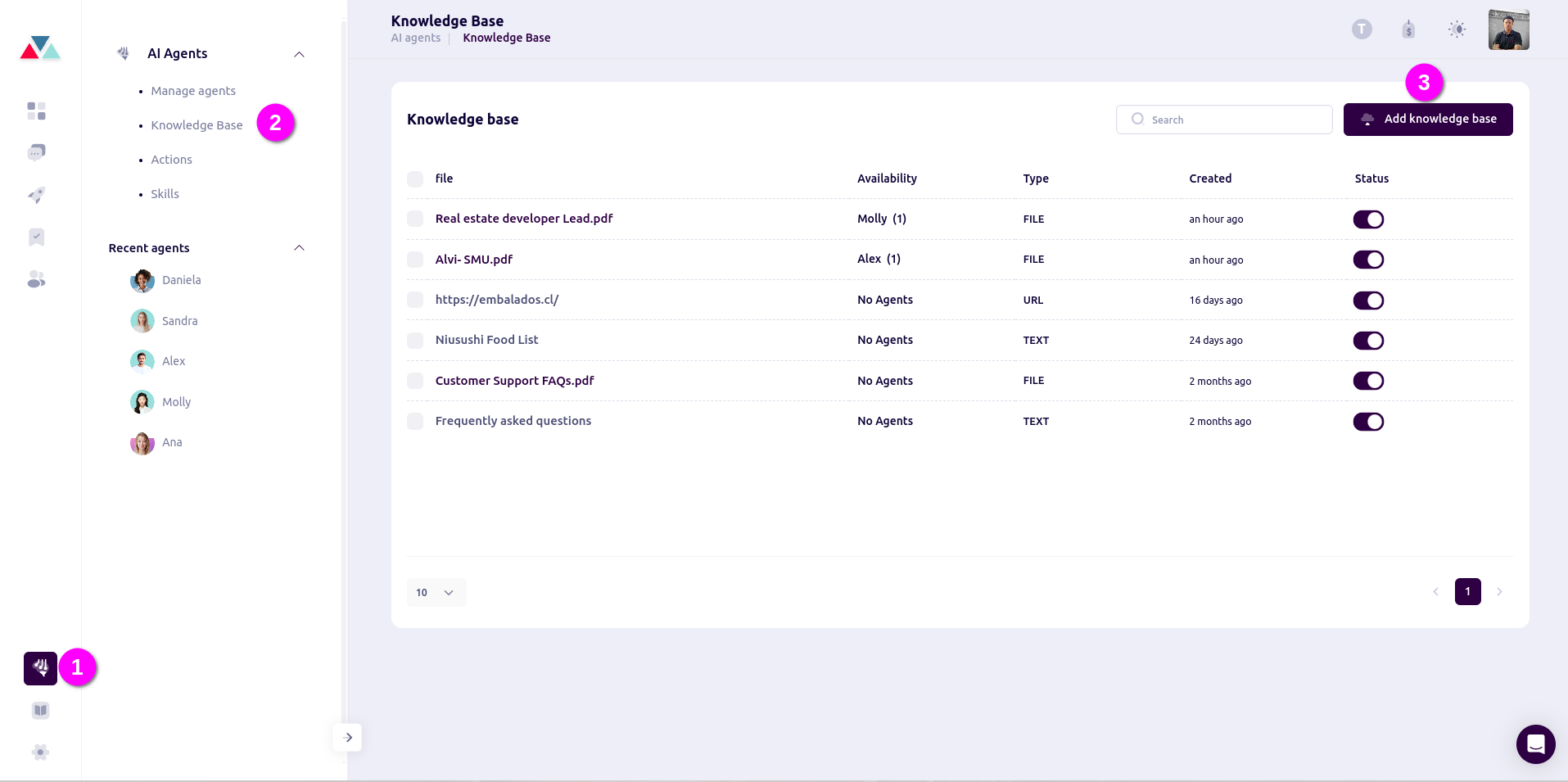Open Alvi- SMU.pdf file
Image resolution: width=1568 pixels, height=782 pixels.
tap(474, 260)
